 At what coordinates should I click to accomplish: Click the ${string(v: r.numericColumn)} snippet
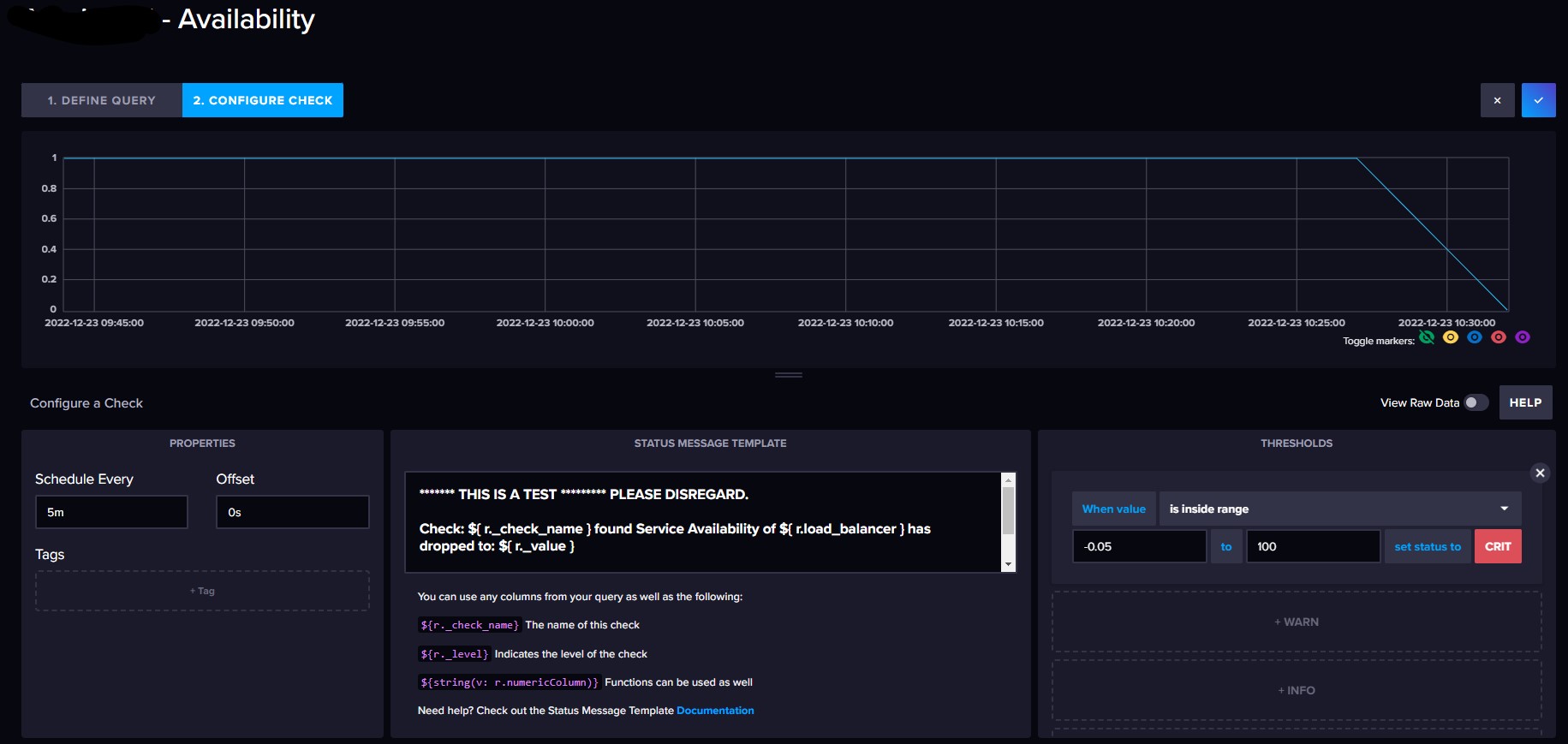coord(510,682)
